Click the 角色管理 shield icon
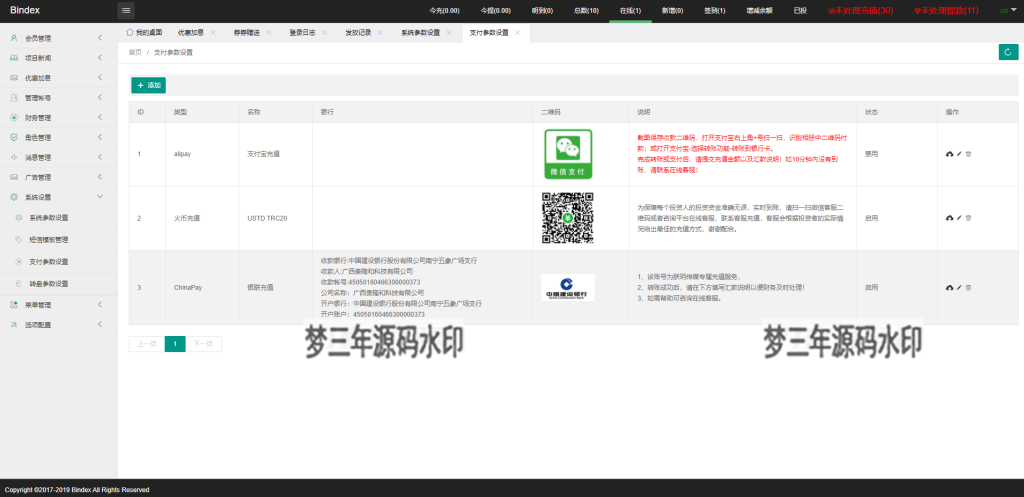This screenshot has height=497, width=1024. [x=14, y=137]
